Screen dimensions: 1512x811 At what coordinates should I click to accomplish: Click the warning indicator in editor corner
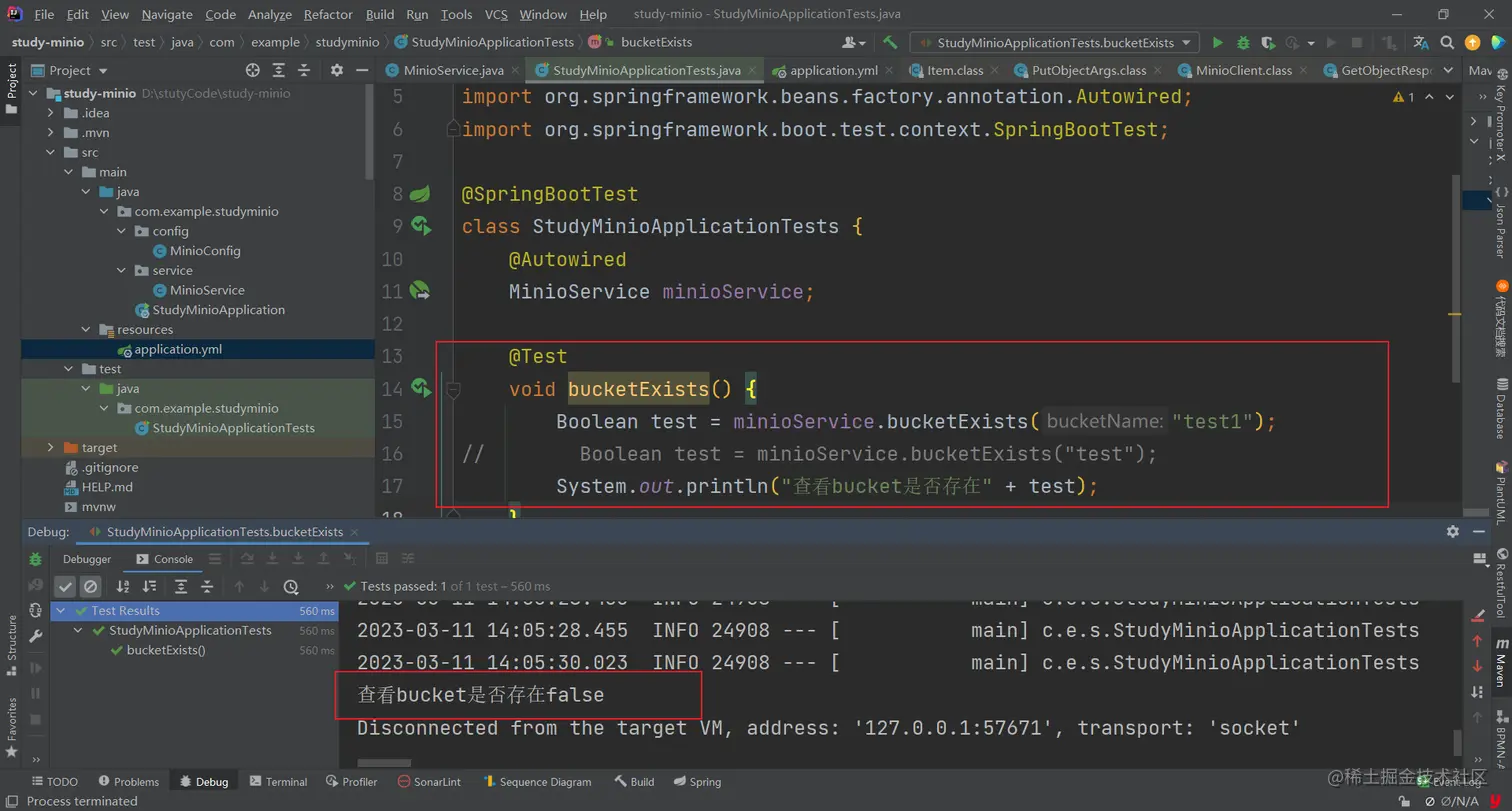pos(1404,97)
